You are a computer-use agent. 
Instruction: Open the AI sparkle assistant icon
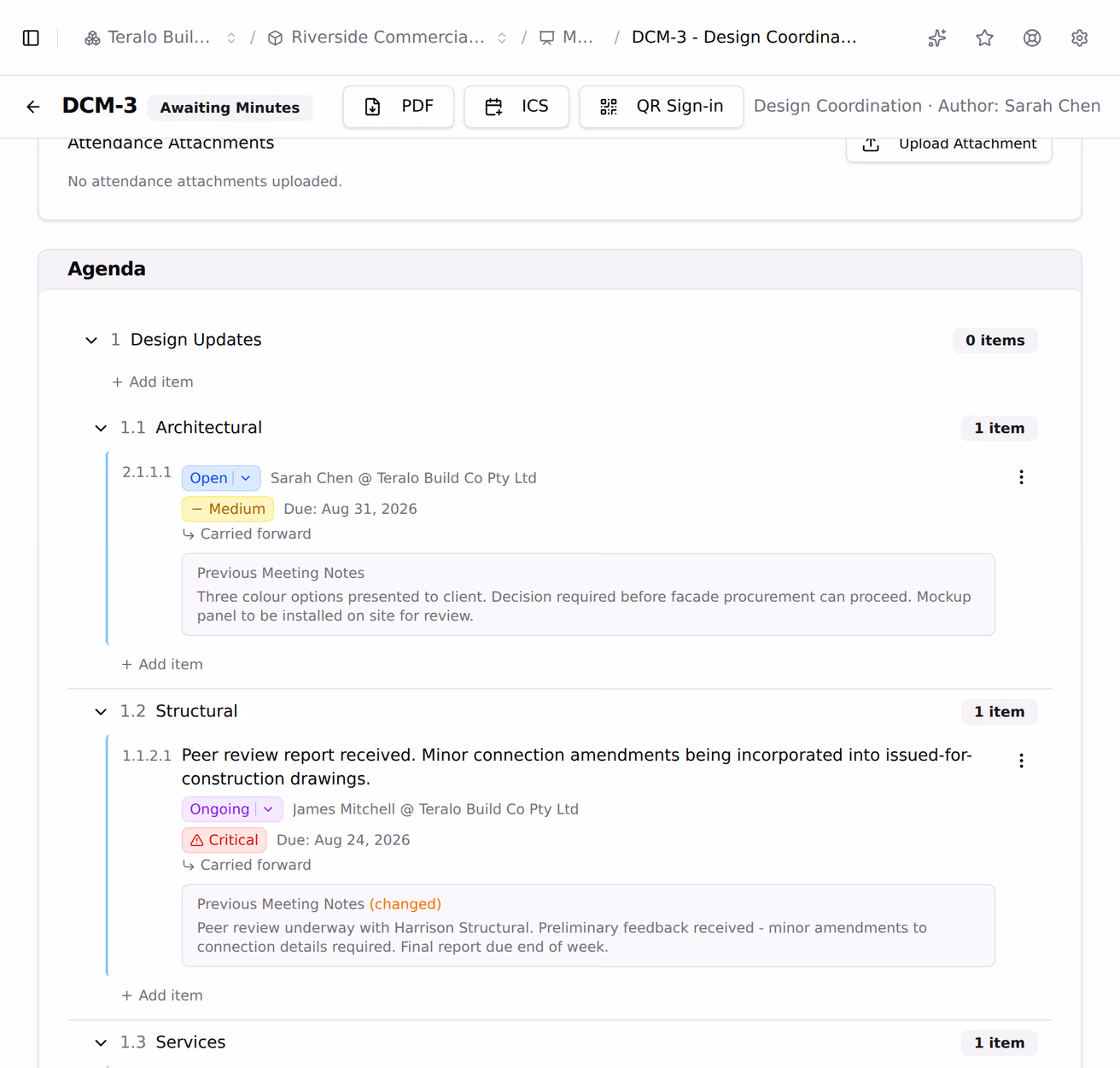pos(937,38)
